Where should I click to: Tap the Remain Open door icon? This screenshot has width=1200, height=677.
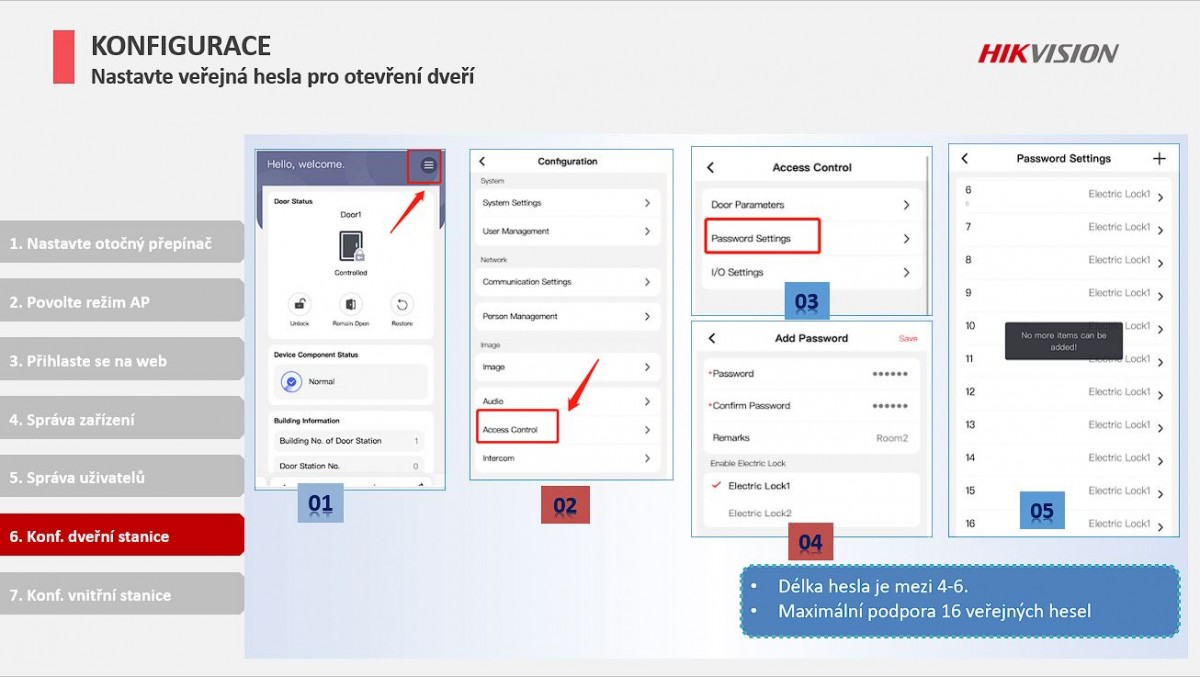(x=351, y=305)
